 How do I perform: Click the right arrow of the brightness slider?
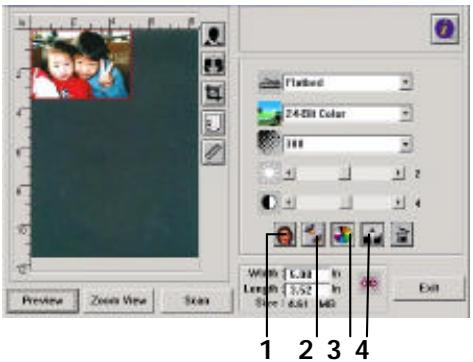click(x=398, y=173)
